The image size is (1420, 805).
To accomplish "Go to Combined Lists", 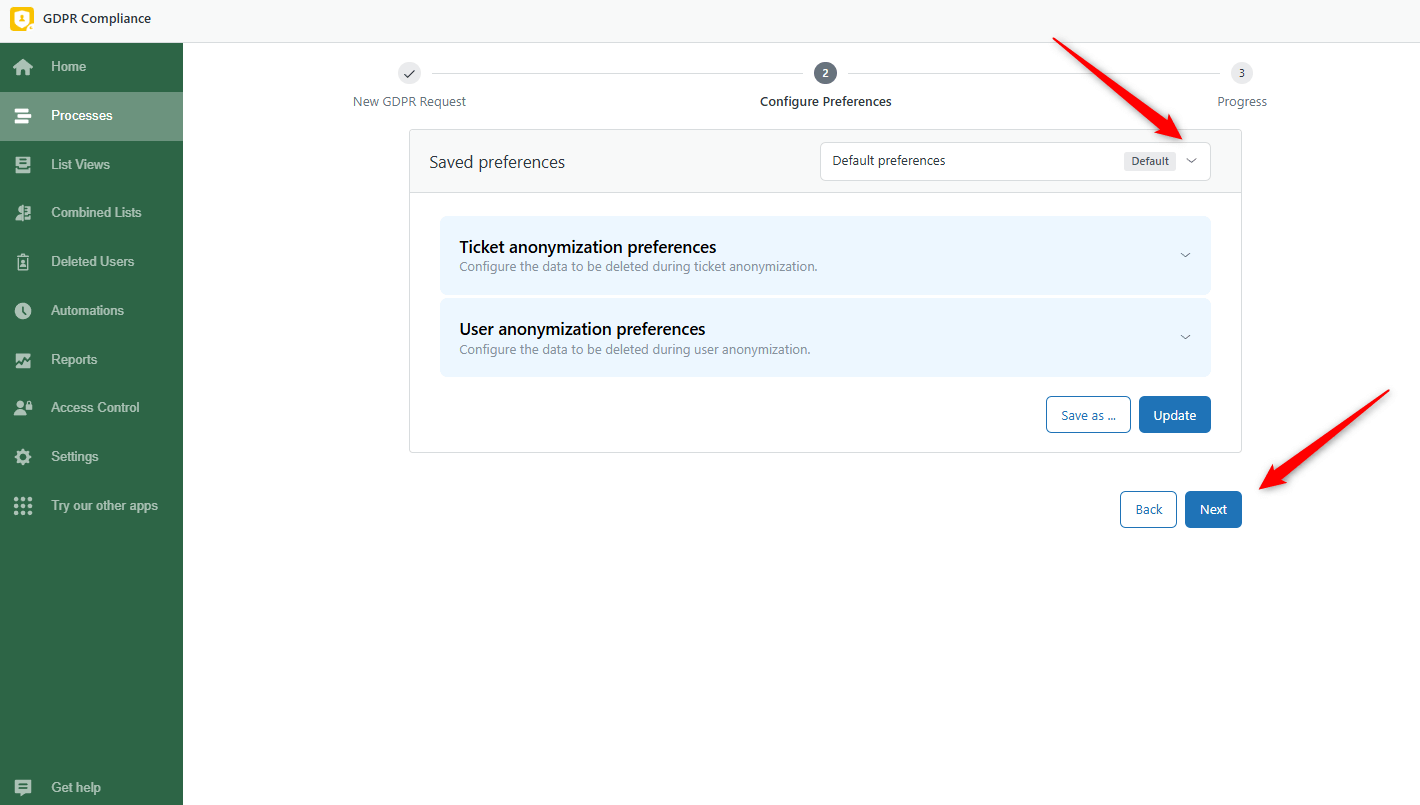I will pos(91,213).
